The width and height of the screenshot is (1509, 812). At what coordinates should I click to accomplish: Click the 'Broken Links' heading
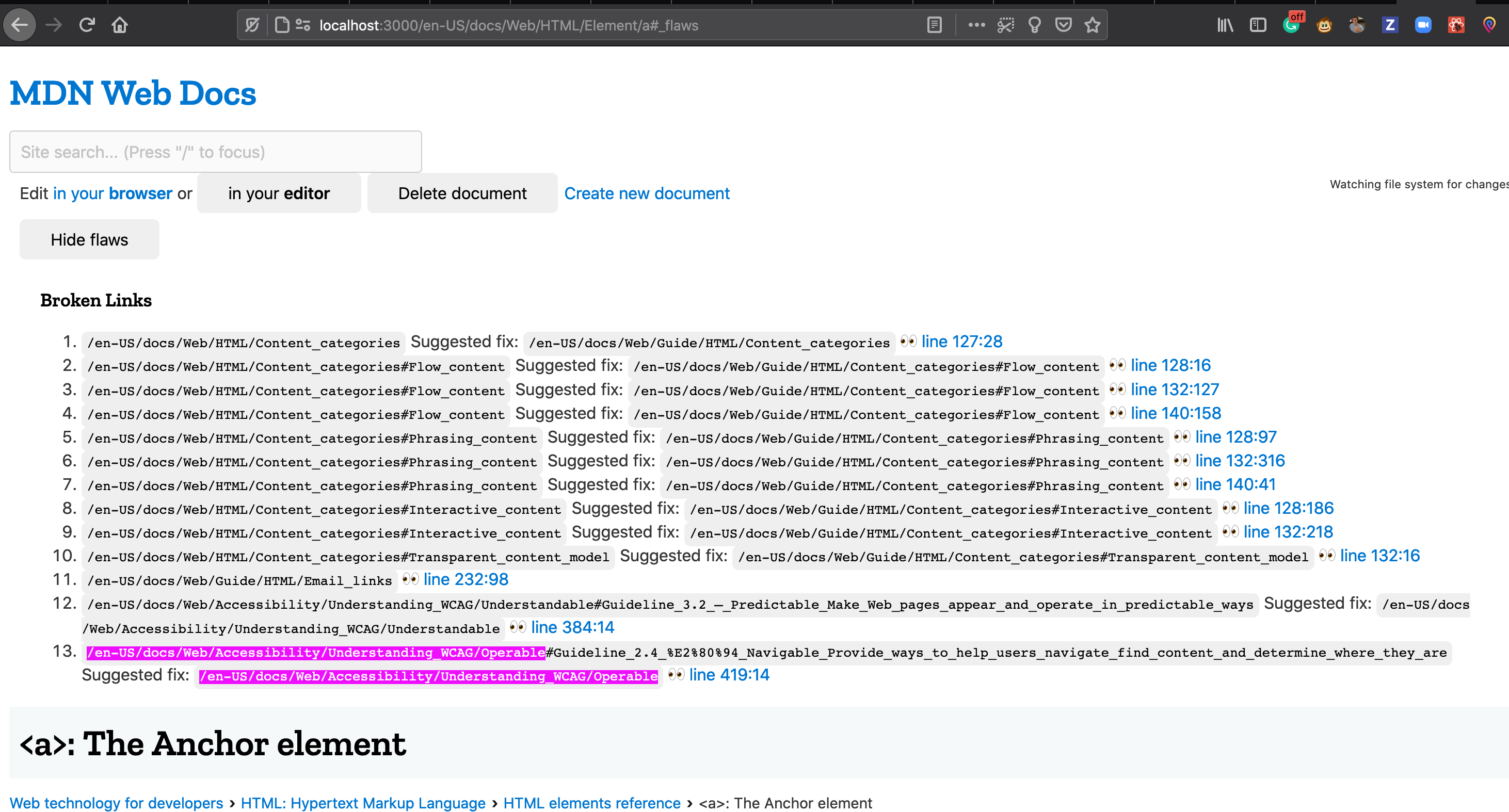pyautogui.click(x=96, y=300)
